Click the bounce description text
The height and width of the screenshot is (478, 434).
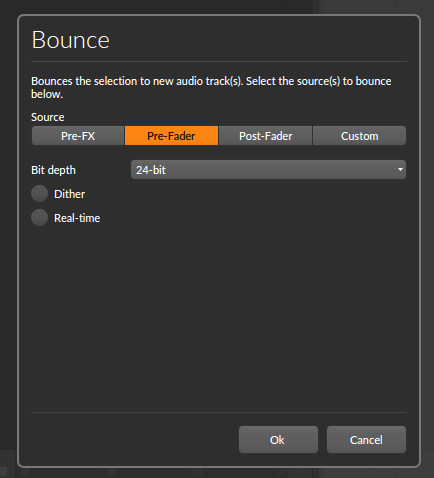[x=211, y=87]
